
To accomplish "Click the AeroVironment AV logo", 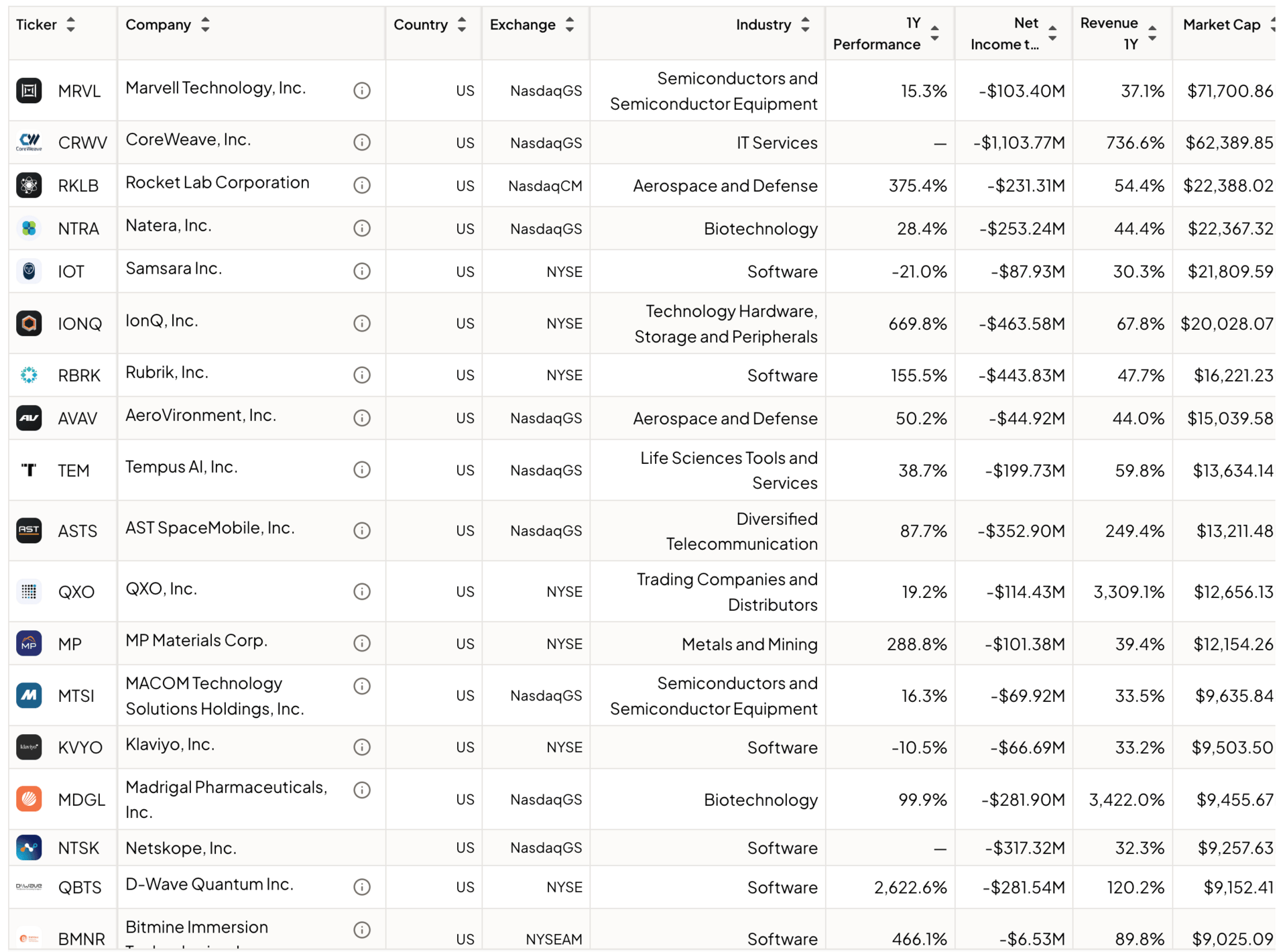I will [x=29, y=418].
